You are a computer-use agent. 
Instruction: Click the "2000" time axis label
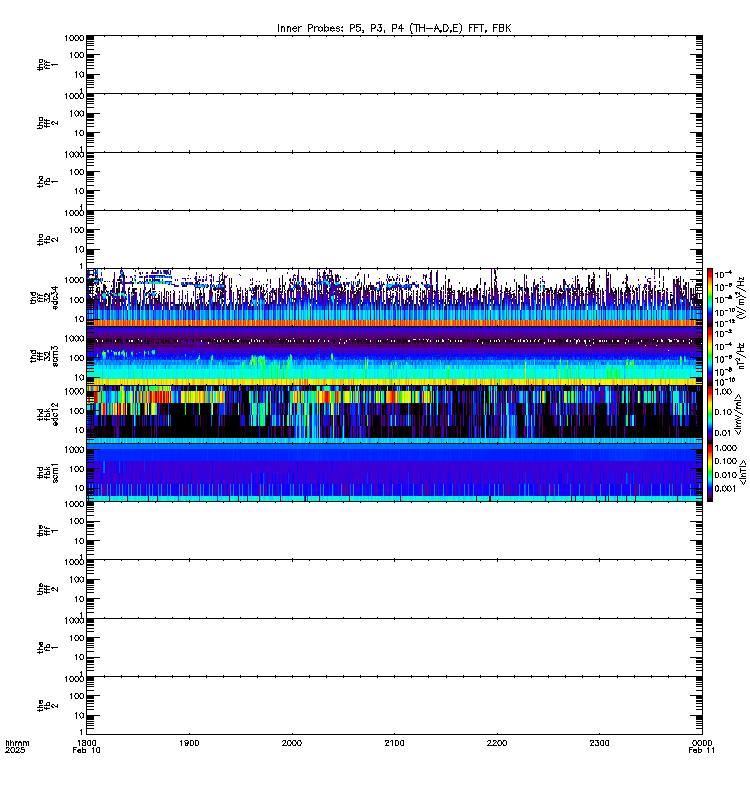(292, 743)
